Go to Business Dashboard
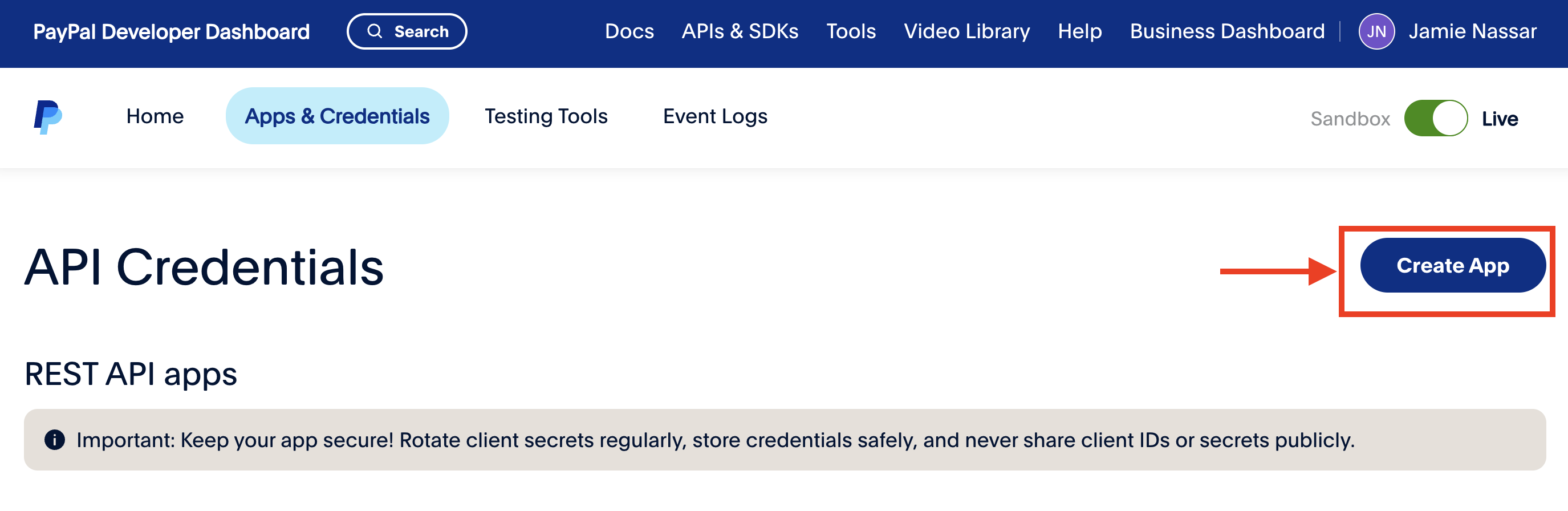The width and height of the screenshot is (1568, 511). coord(1226,31)
